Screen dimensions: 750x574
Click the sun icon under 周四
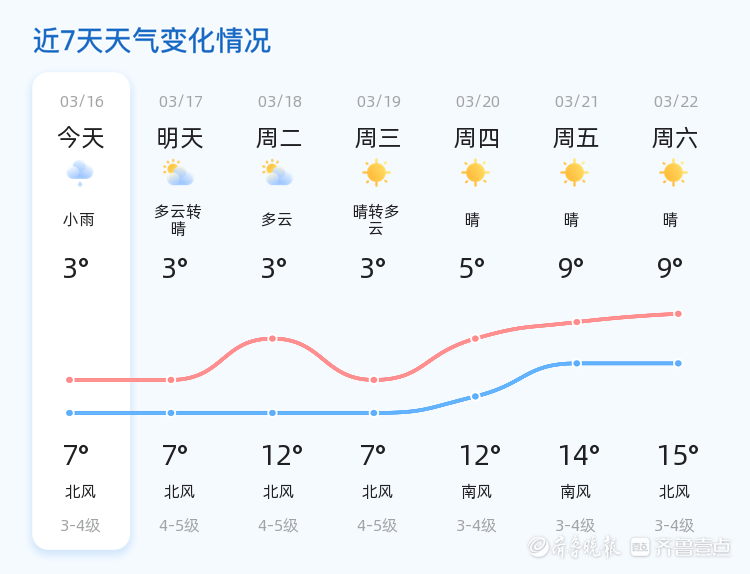click(x=475, y=172)
